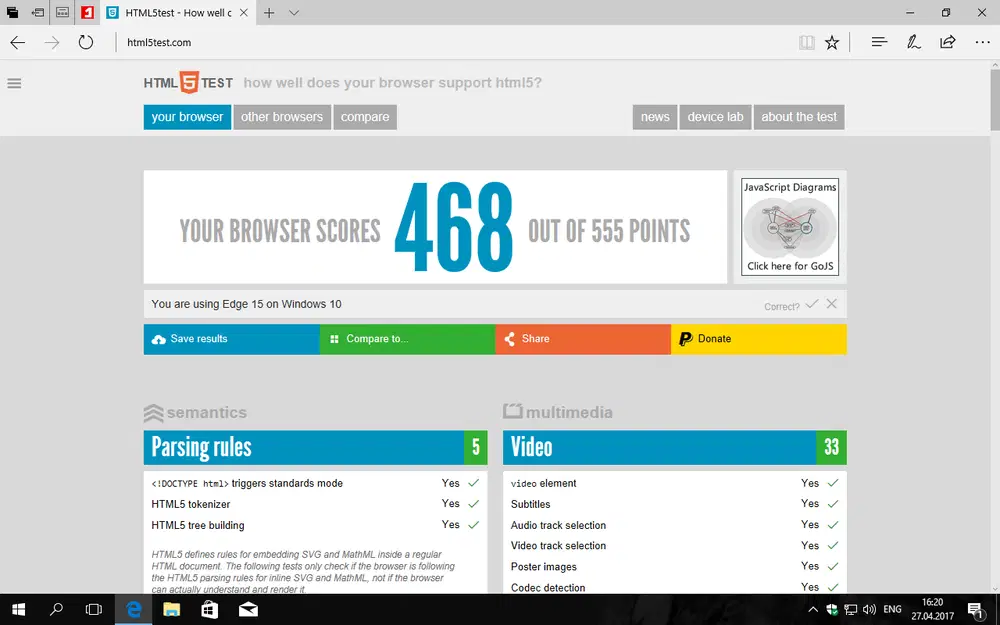This screenshot has width=1000, height=625.
Task: Open the More actions menu in Edge
Action: pyautogui.click(x=983, y=42)
